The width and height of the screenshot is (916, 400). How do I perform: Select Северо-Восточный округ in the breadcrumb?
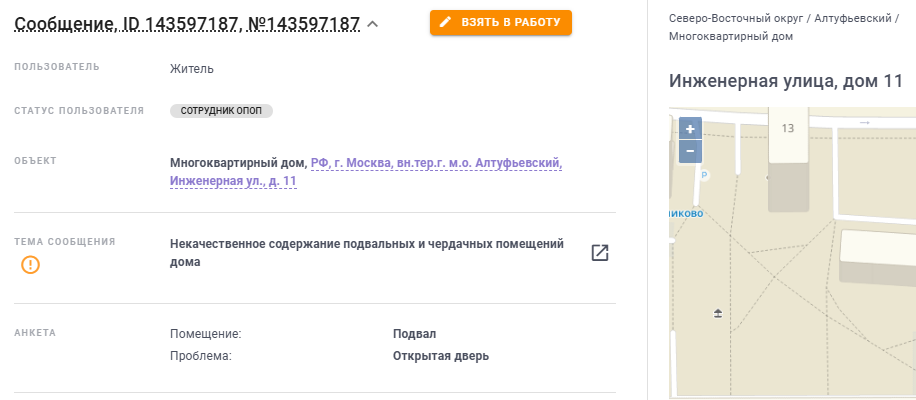pyautogui.click(x=736, y=19)
